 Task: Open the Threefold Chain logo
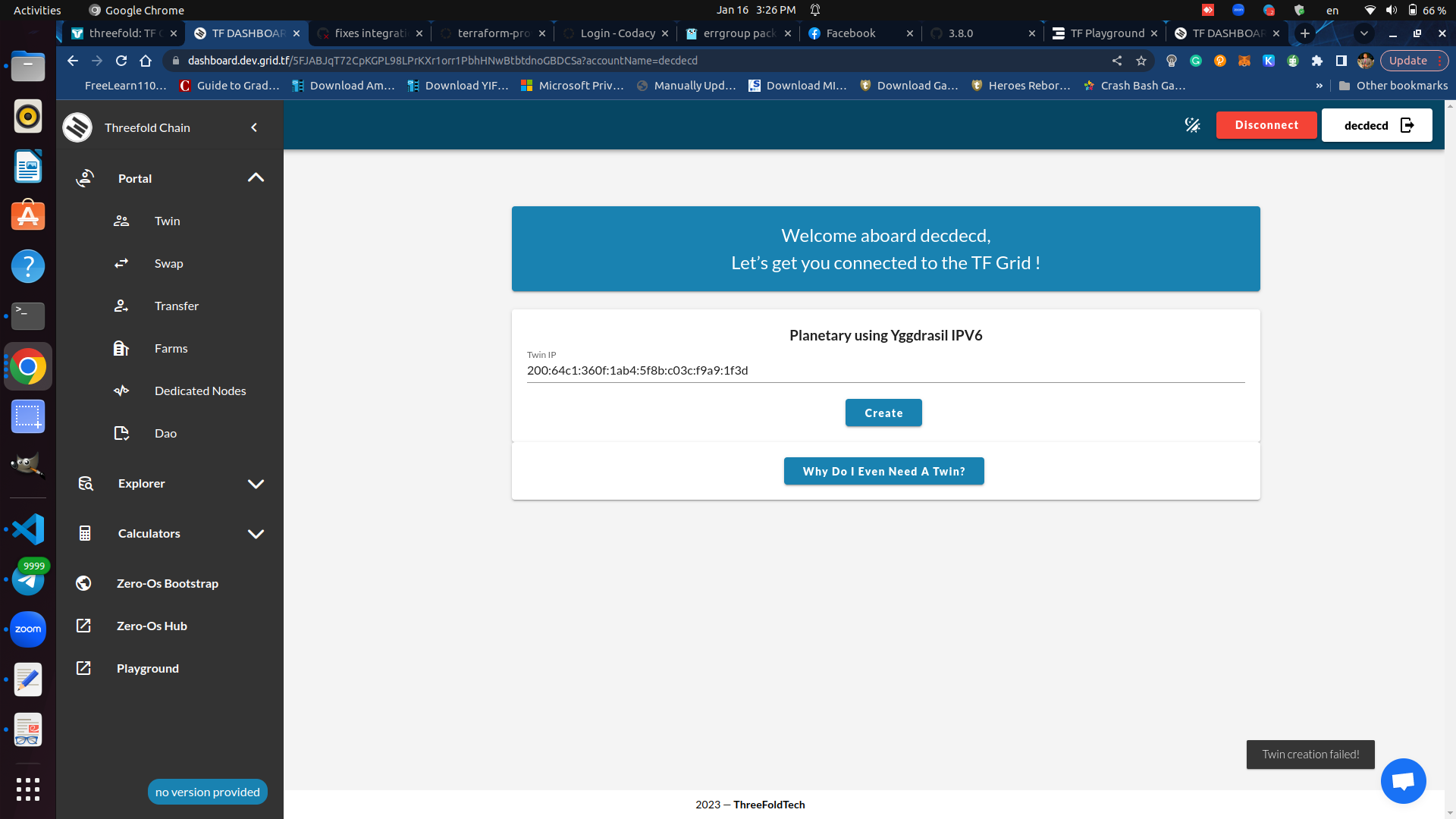(77, 127)
